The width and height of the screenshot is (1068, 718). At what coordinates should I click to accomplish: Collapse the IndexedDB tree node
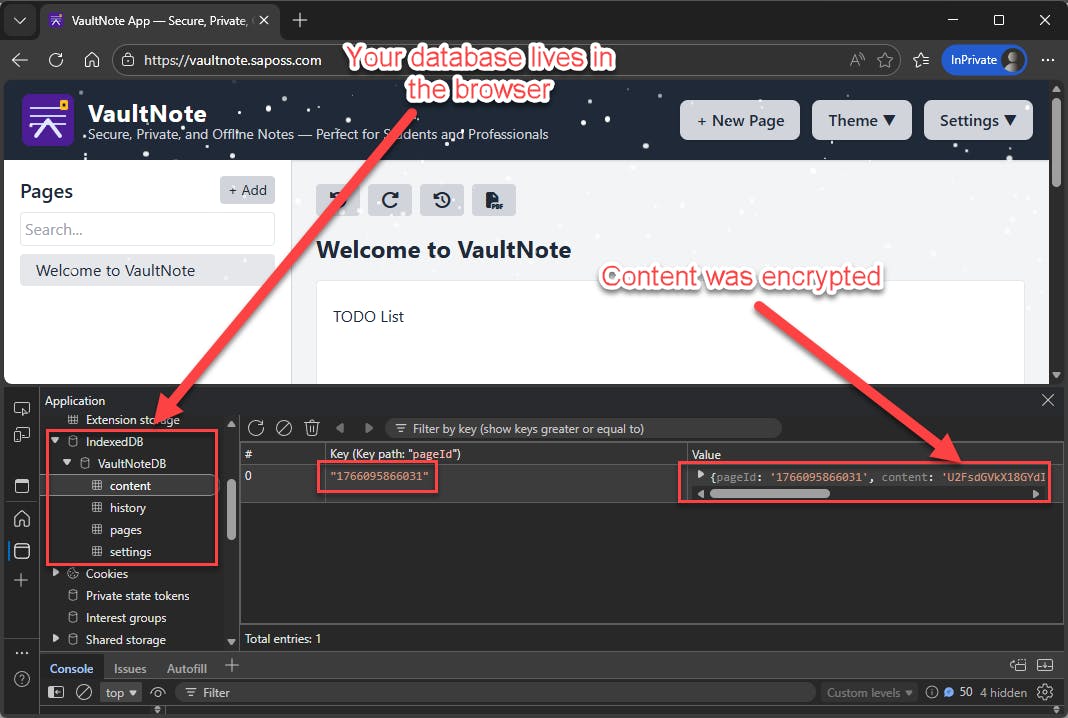[55, 441]
